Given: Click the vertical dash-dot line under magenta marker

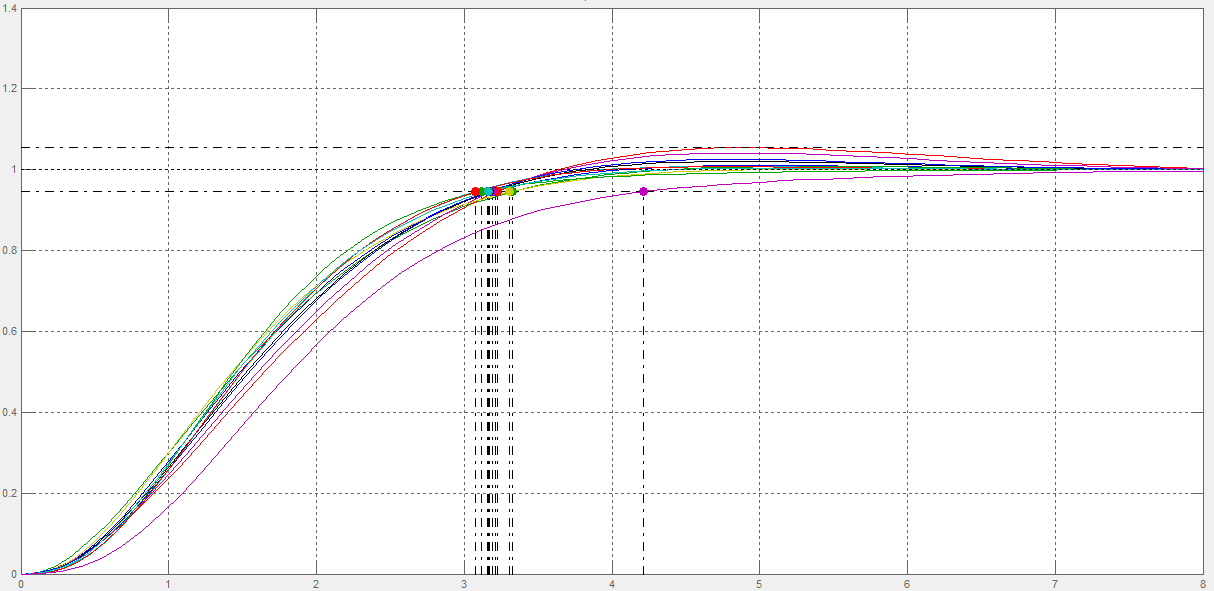Looking at the screenshot, I should 643,400.
